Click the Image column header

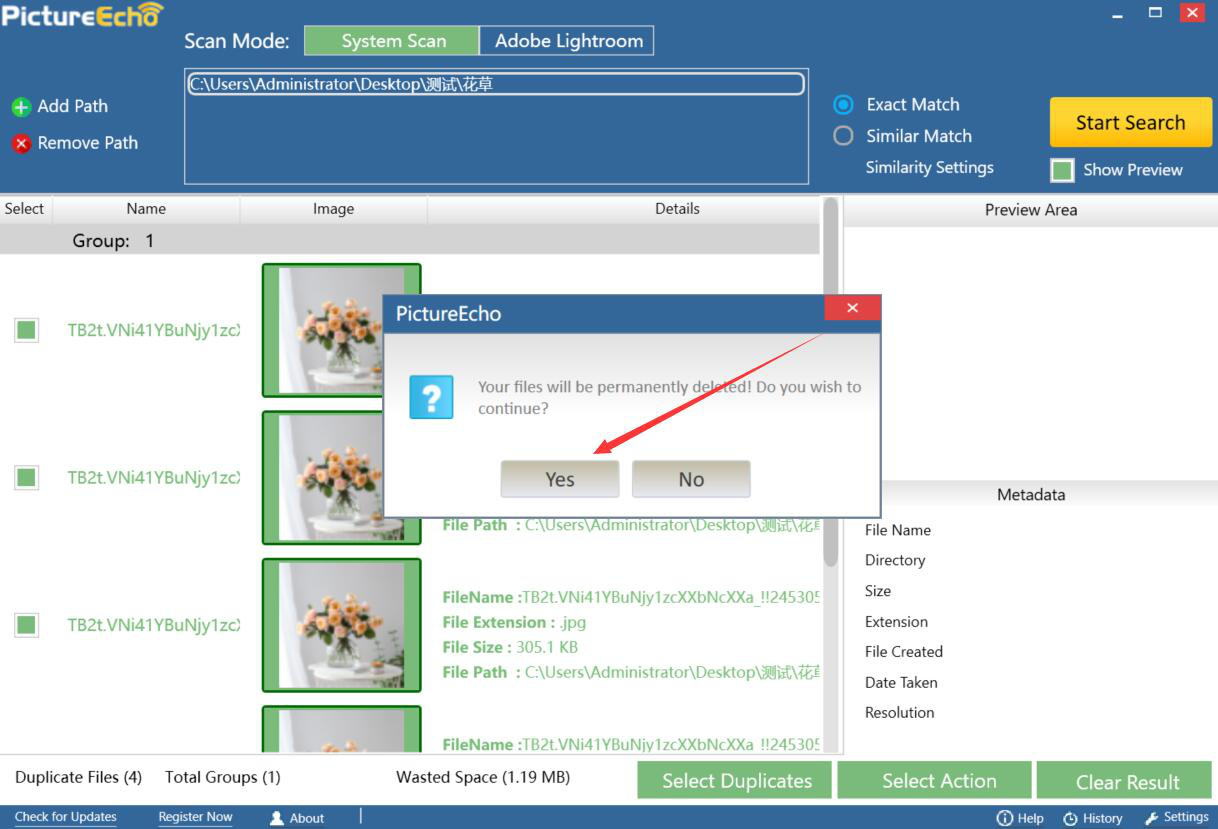(333, 209)
